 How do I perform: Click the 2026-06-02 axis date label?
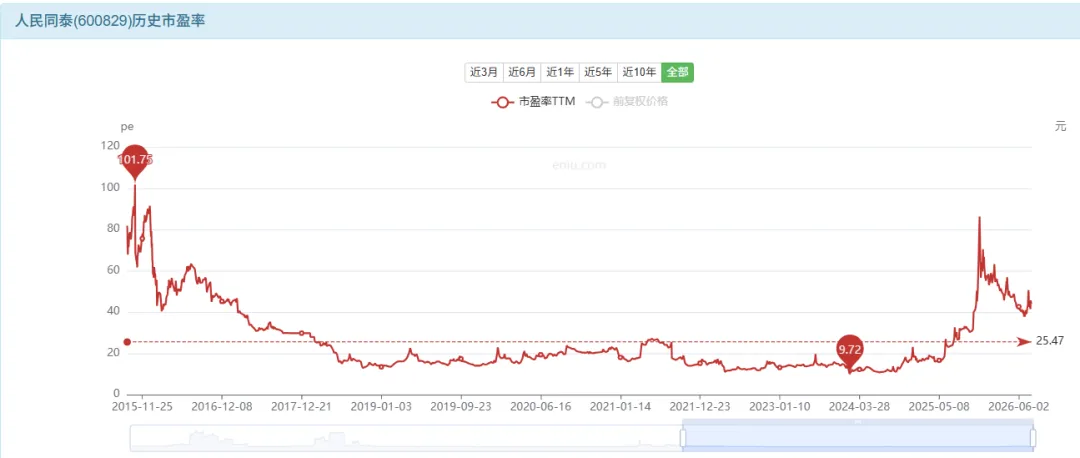click(1019, 406)
